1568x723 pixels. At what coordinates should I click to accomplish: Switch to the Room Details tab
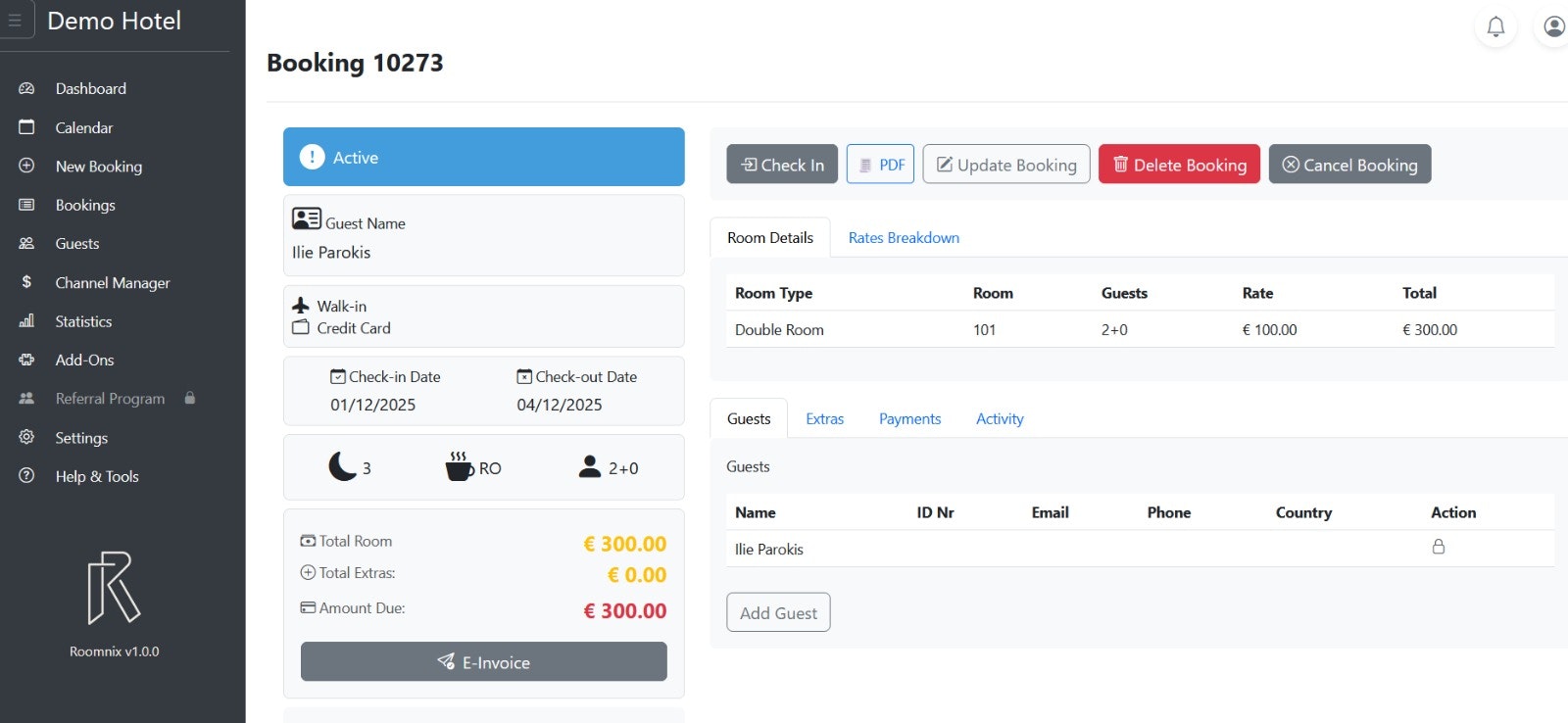(x=770, y=237)
